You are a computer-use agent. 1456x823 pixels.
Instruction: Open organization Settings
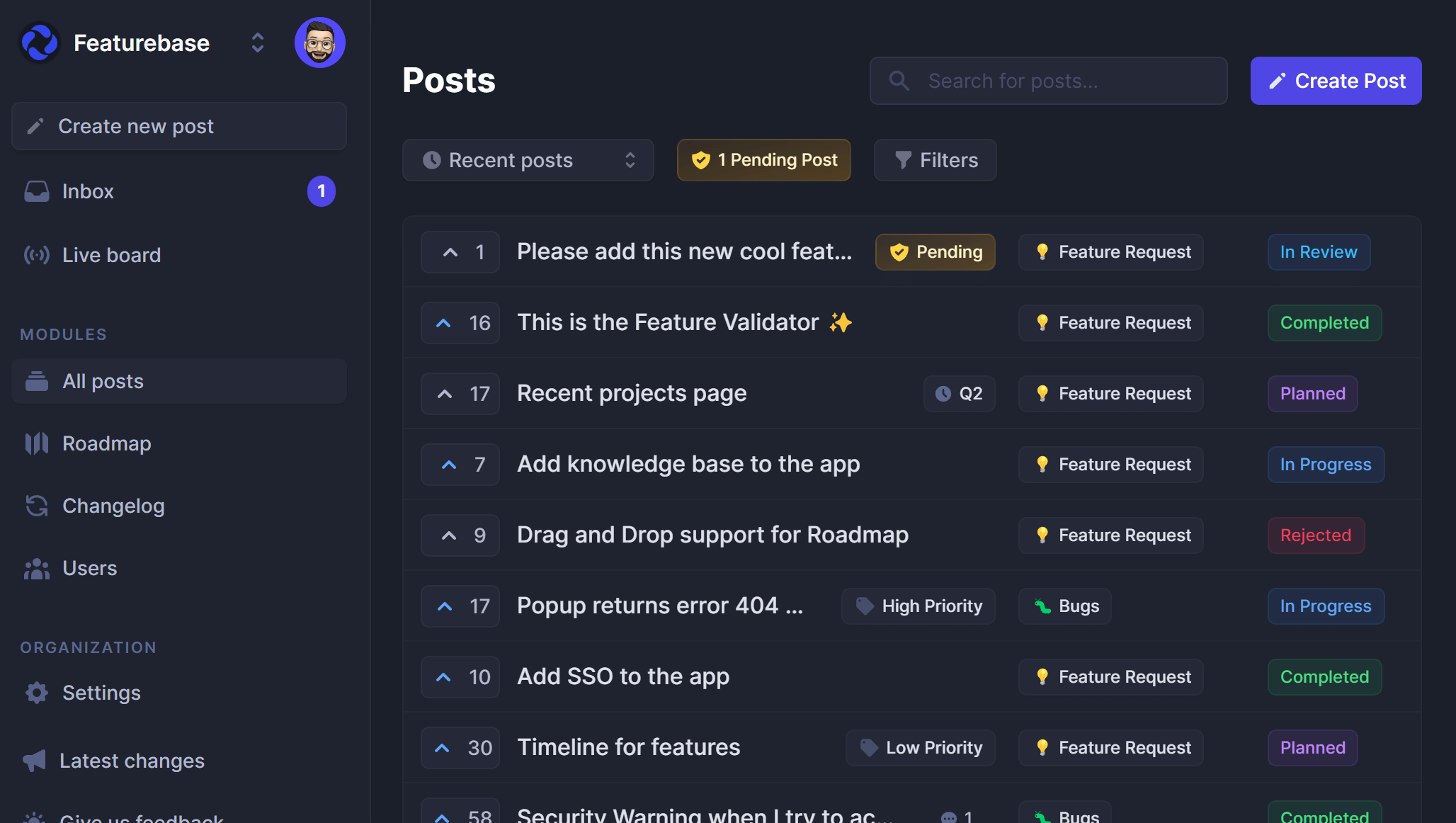pos(179,693)
